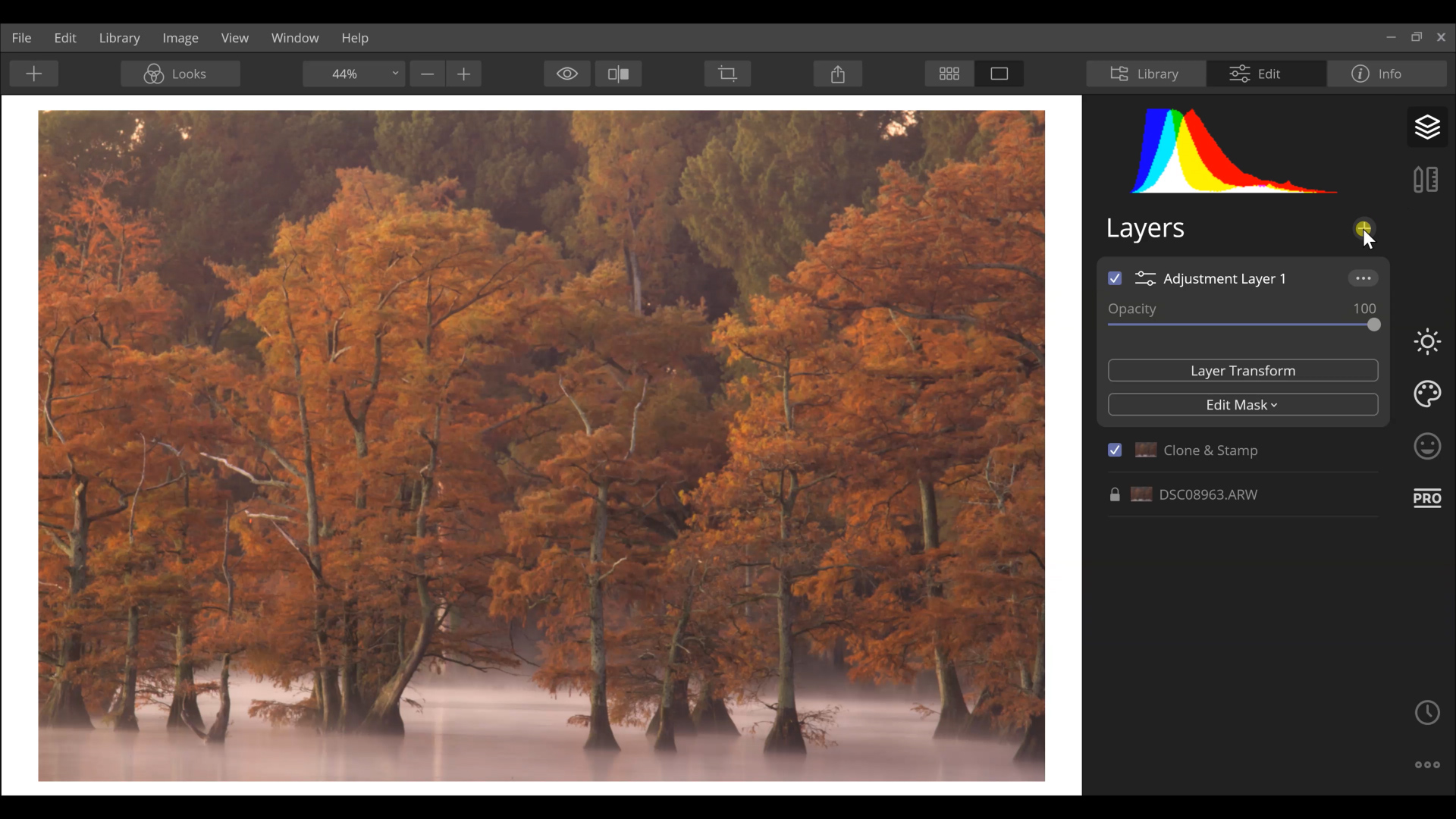Toggle the quick preview eye icon
The height and width of the screenshot is (819, 1456).
567,74
